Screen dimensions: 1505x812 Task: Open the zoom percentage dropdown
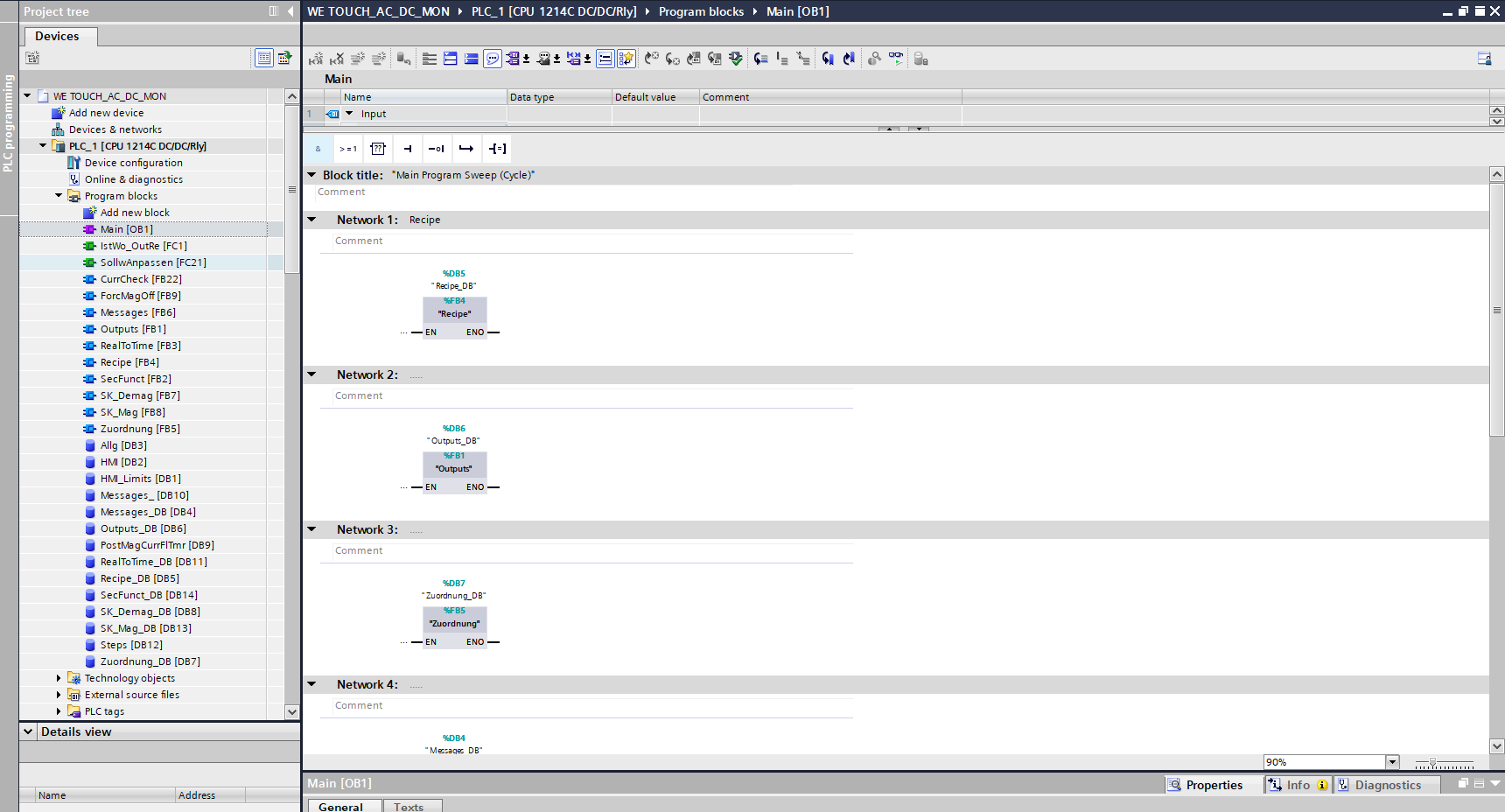point(1392,762)
